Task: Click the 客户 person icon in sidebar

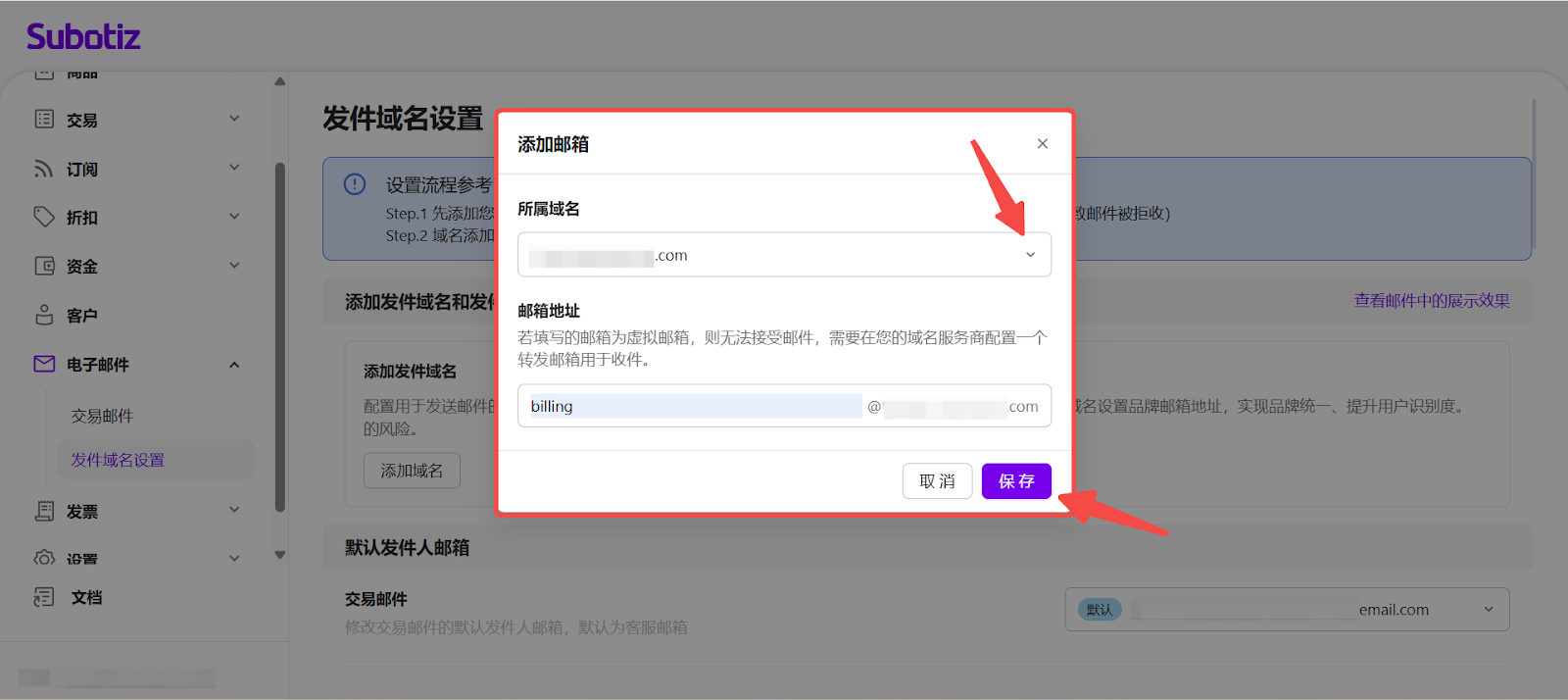Action: (44, 315)
